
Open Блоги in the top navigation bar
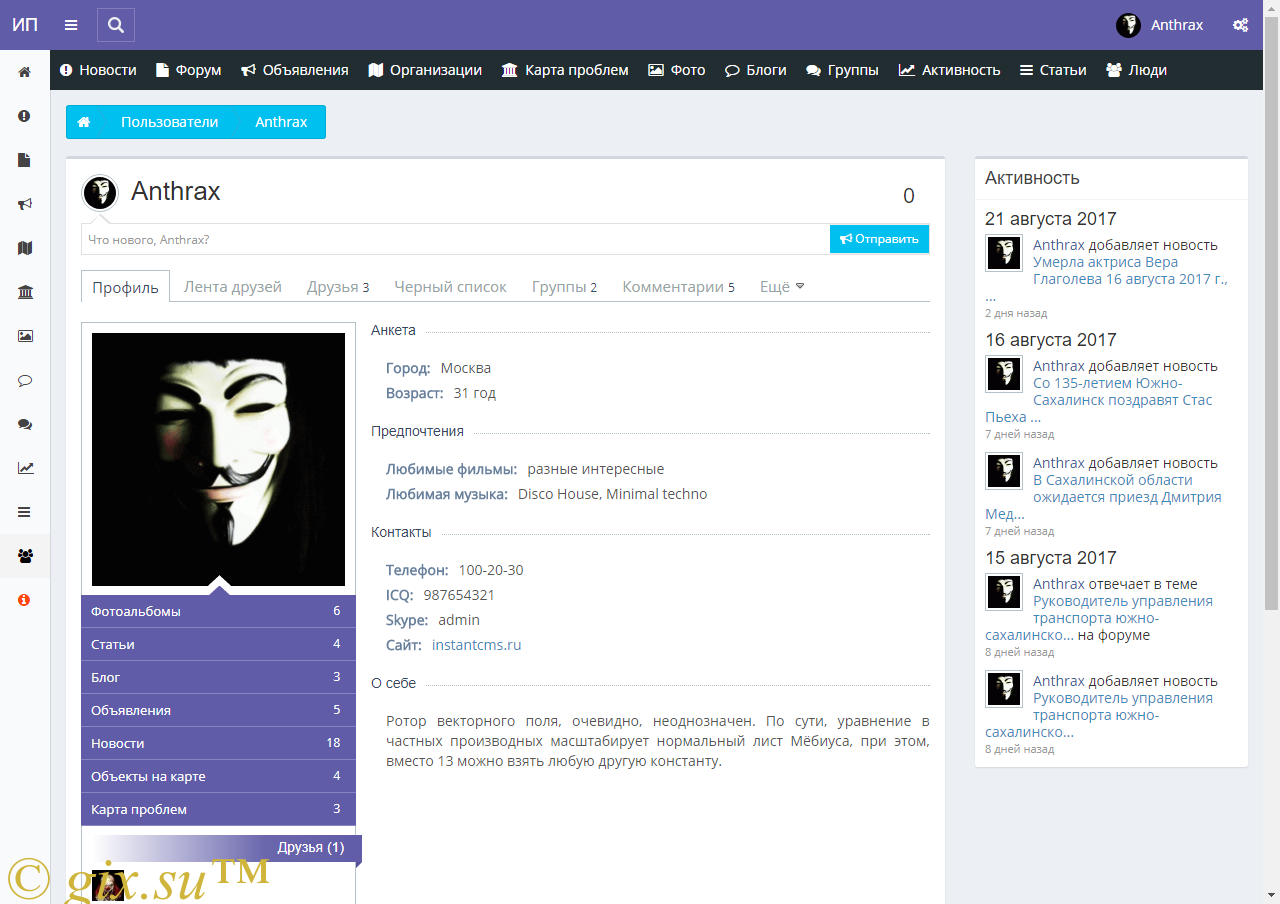[756, 70]
